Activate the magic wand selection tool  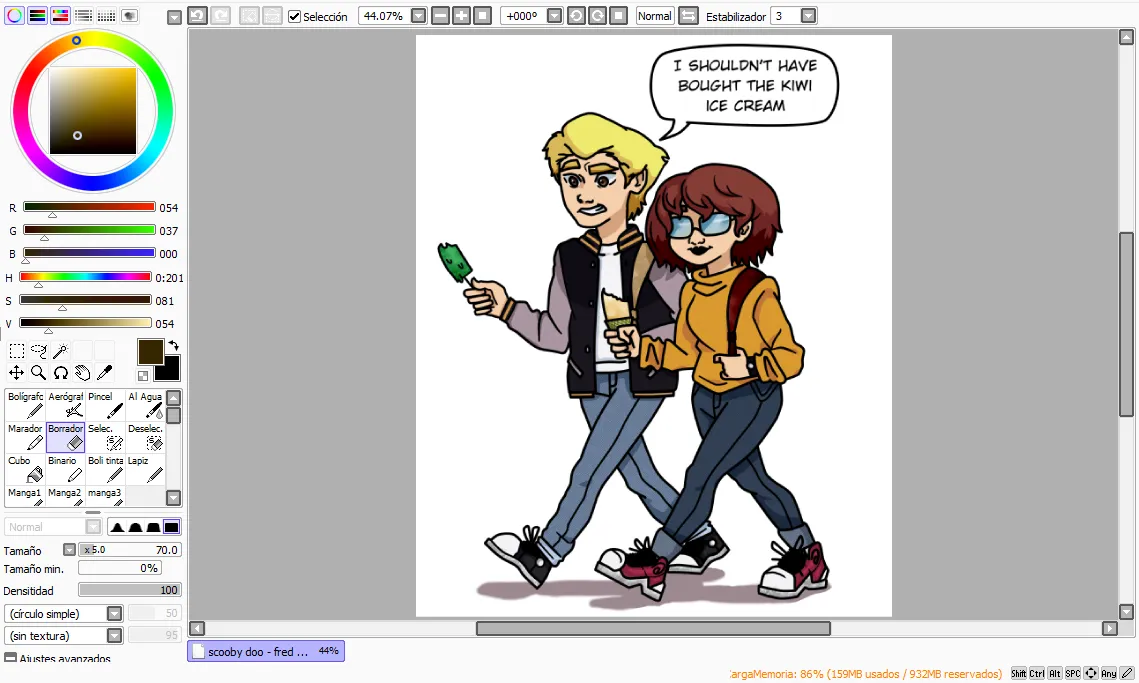(x=60, y=352)
